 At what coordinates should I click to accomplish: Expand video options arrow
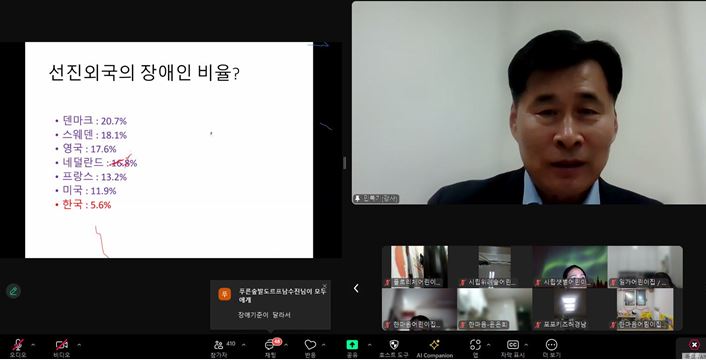pos(79,345)
